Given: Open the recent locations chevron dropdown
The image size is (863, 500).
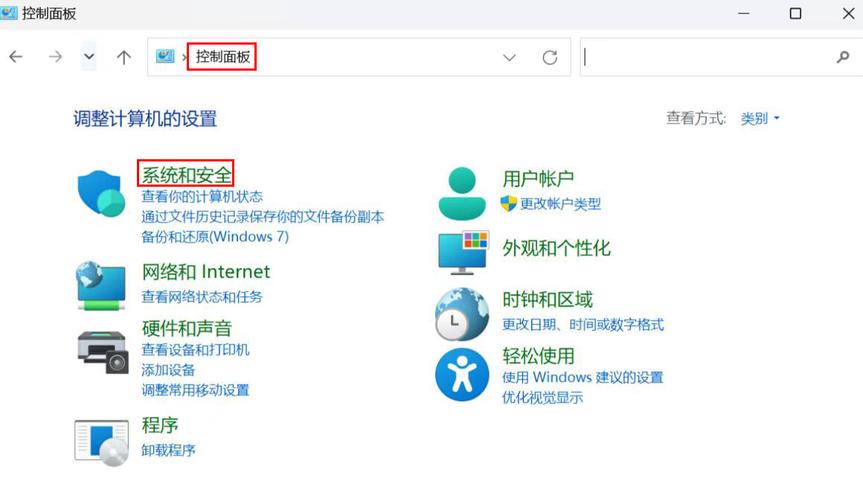Looking at the screenshot, I should click(x=89, y=58).
